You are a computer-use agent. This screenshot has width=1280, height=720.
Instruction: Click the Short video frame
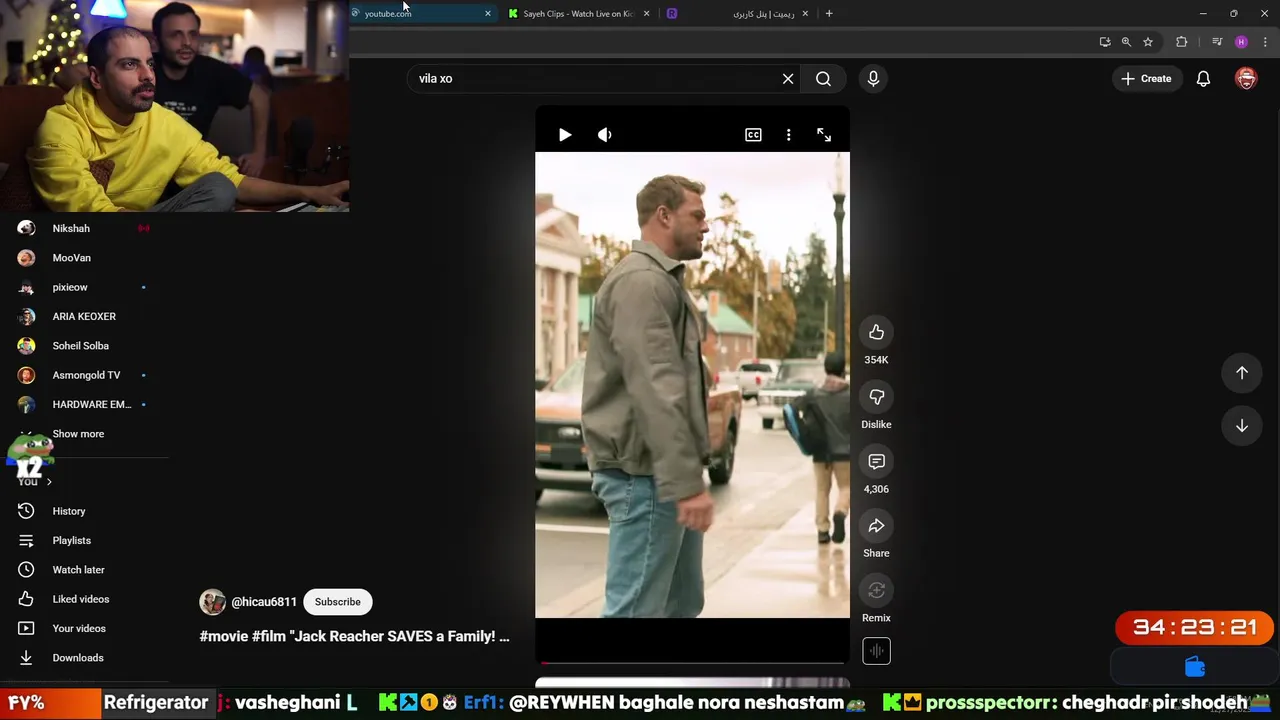click(692, 385)
